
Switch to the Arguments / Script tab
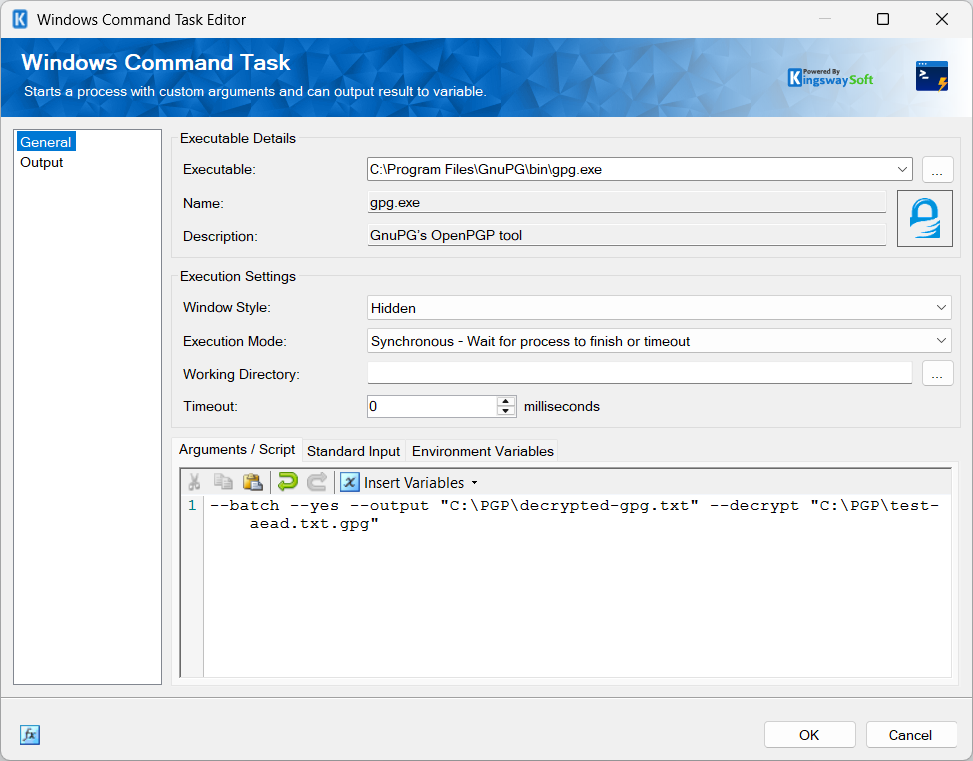[237, 449]
